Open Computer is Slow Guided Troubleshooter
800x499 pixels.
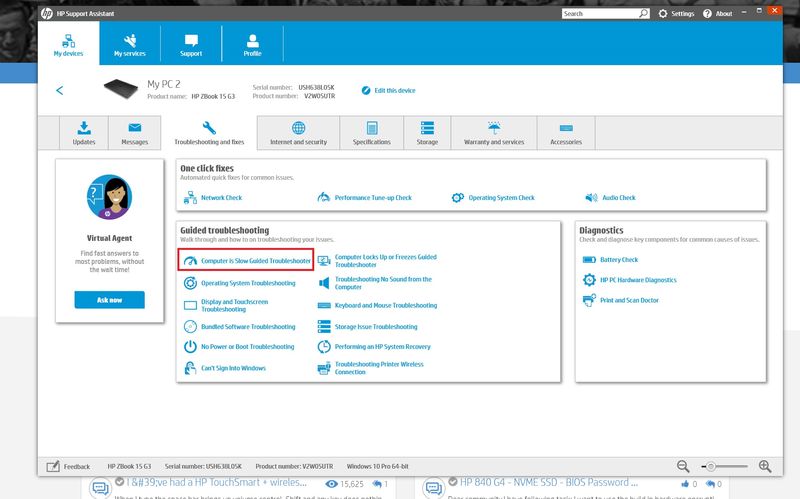coord(256,261)
